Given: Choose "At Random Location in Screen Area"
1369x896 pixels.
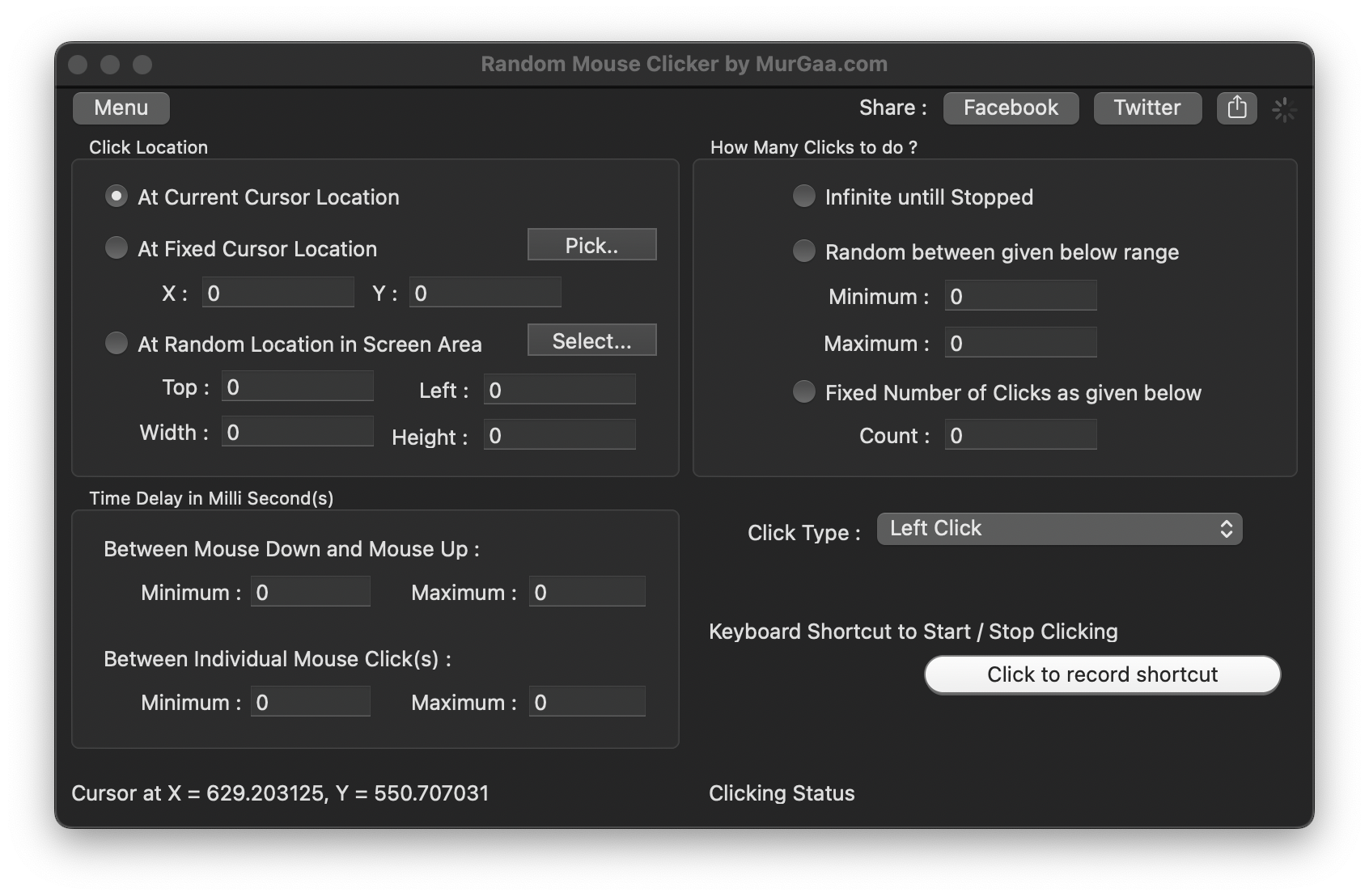Looking at the screenshot, I should click(116, 343).
